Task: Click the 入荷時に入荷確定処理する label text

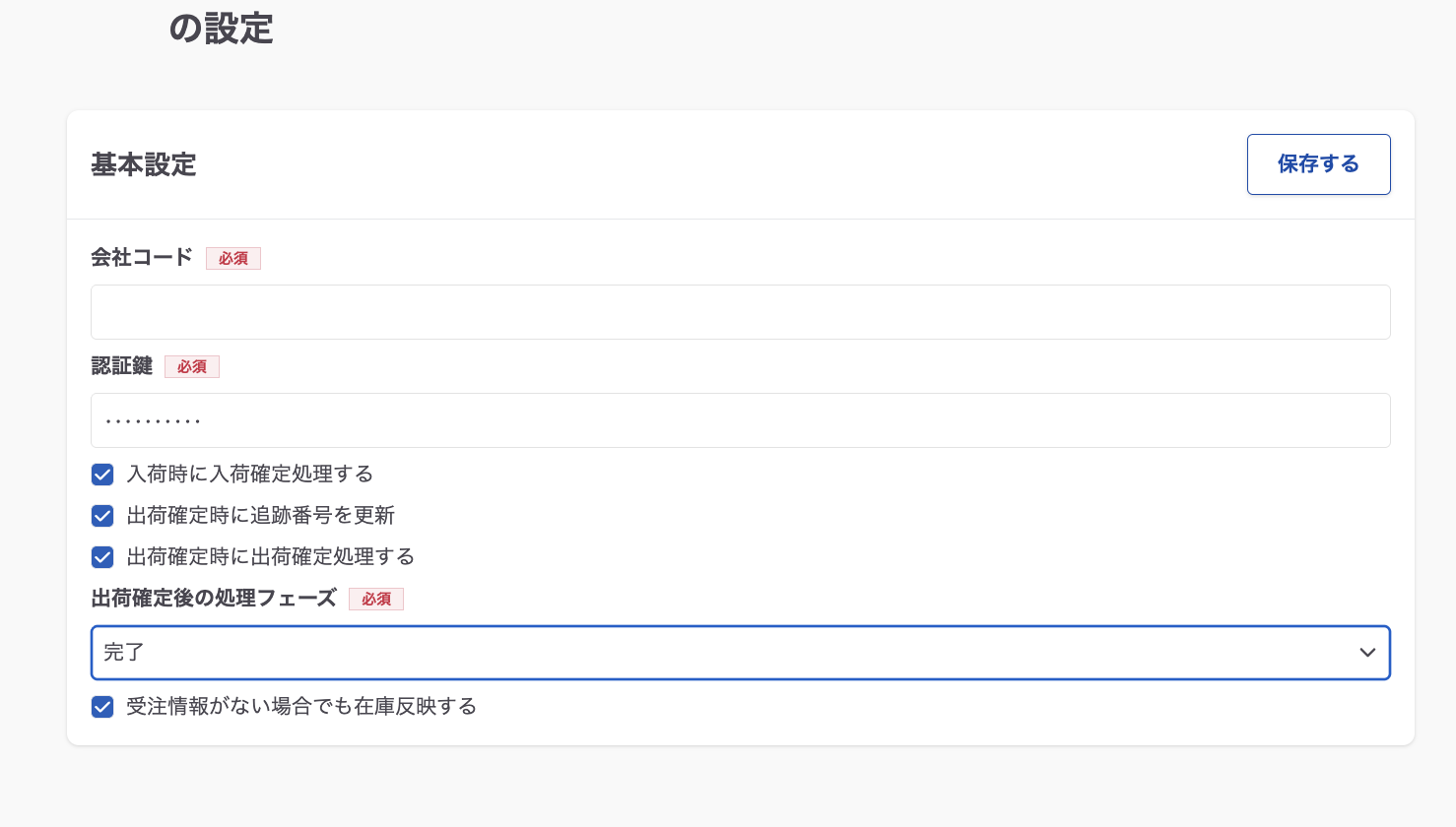Action: pos(250,475)
